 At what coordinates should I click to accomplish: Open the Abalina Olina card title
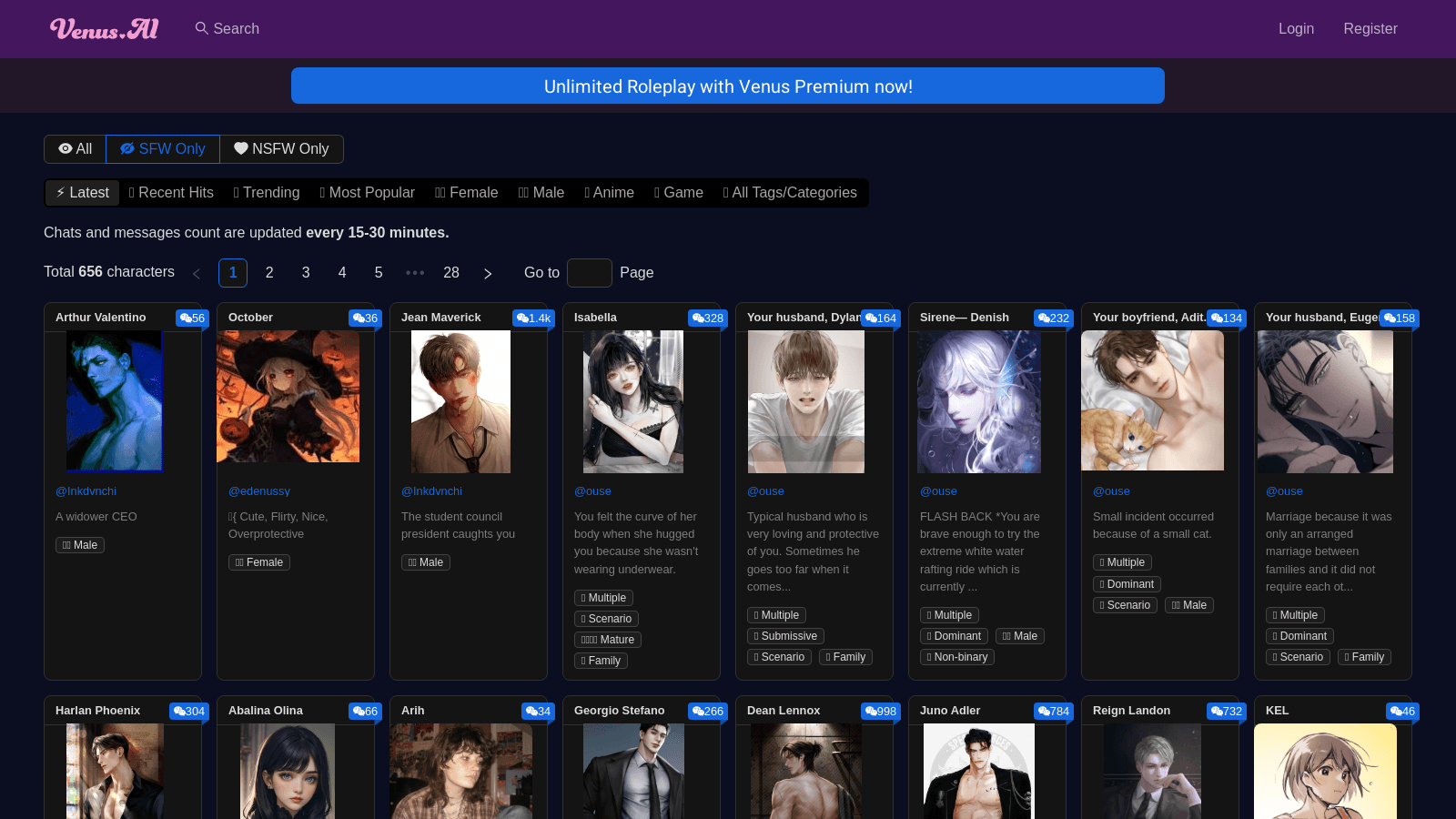point(266,711)
